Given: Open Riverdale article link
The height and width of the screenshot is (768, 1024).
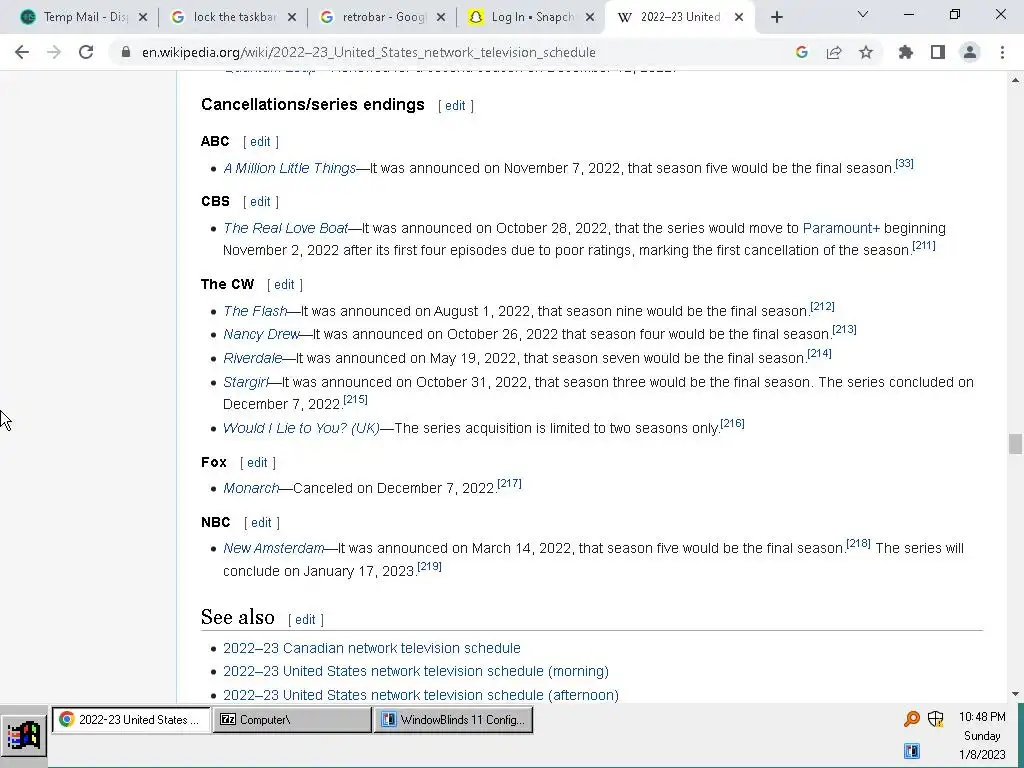Looking at the screenshot, I should pos(253,359).
